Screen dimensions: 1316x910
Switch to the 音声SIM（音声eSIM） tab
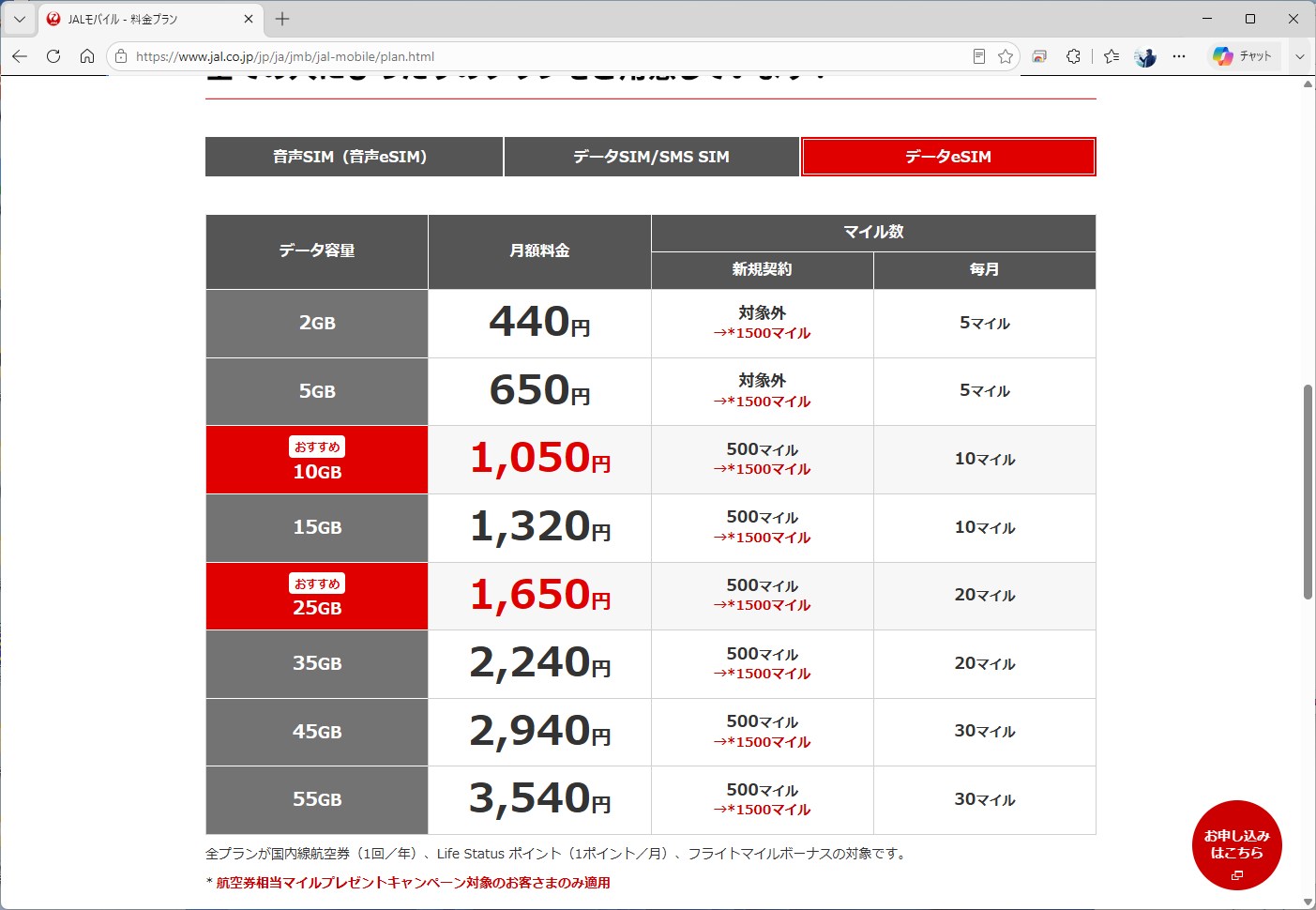(x=354, y=157)
